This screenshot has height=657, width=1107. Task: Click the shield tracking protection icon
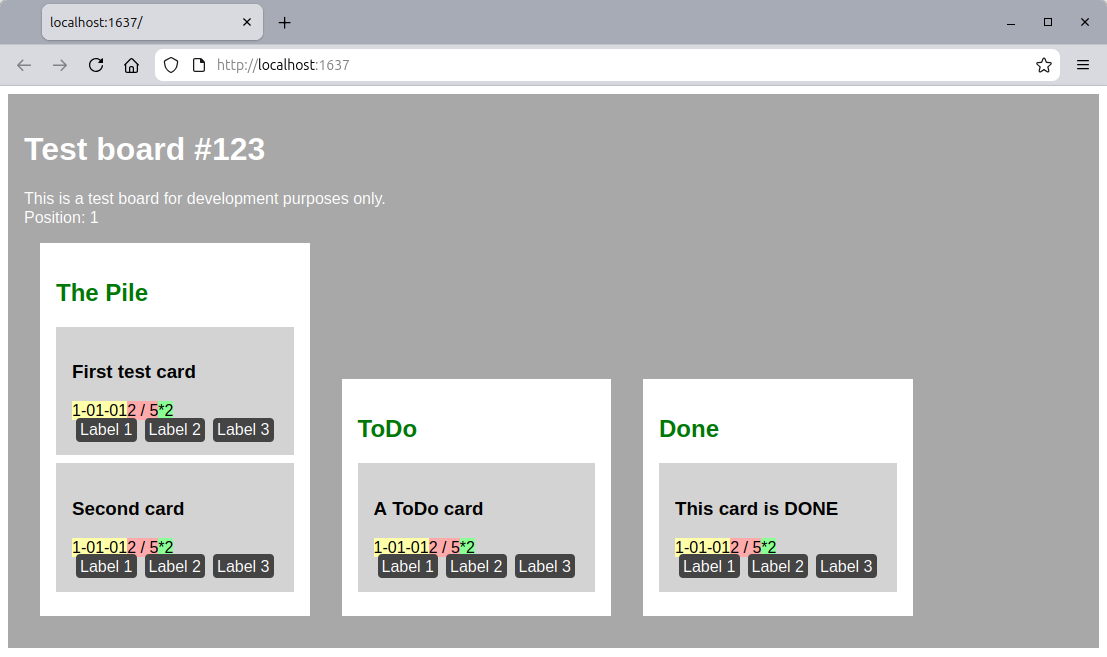click(171, 65)
